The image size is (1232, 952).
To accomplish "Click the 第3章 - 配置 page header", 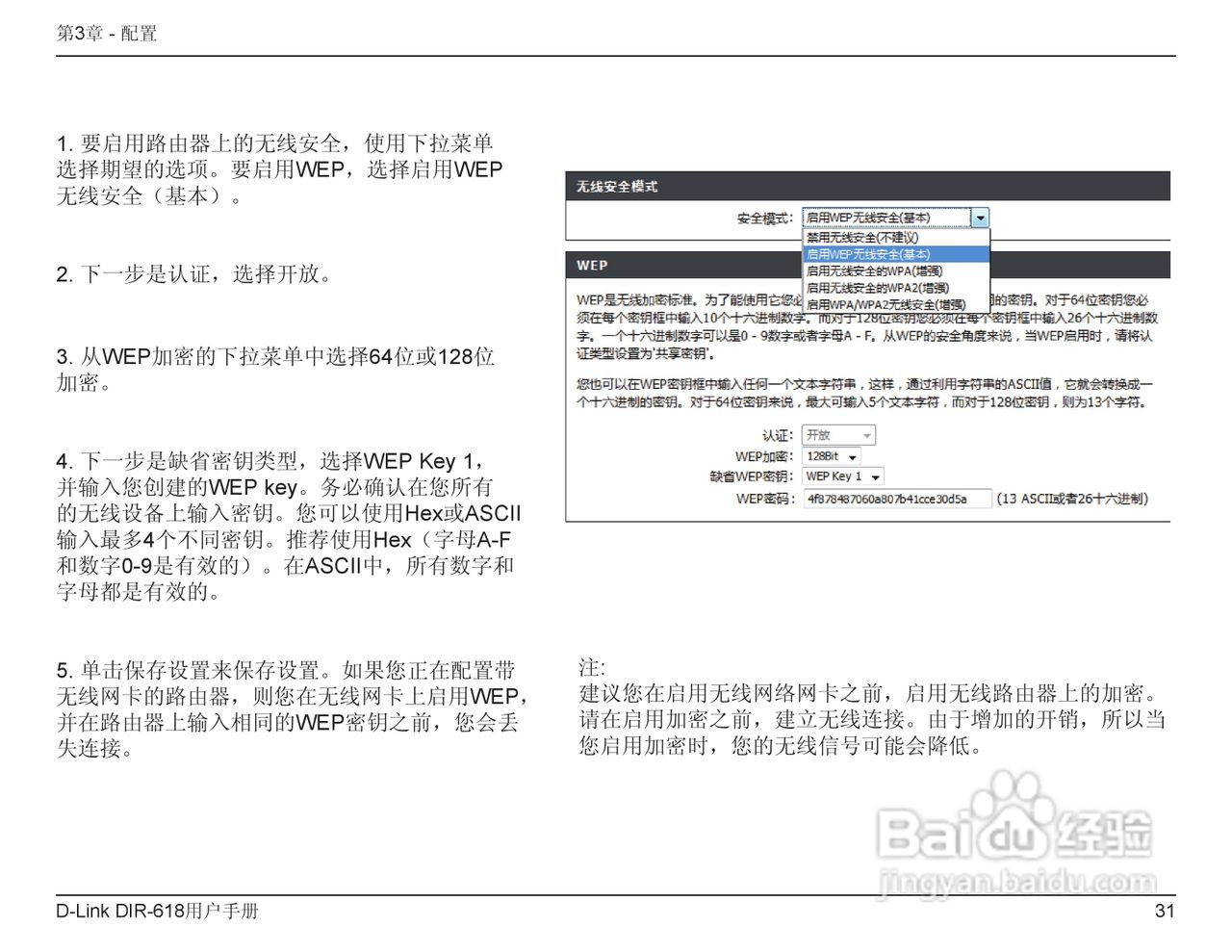I will 107,34.
